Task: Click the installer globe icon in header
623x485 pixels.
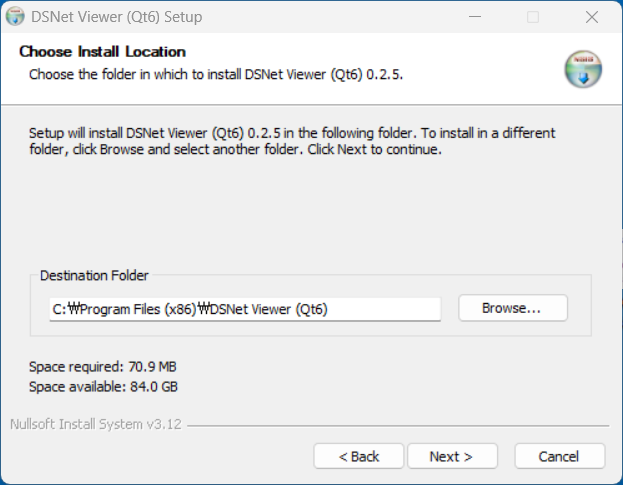Action: pyautogui.click(x=583, y=69)
